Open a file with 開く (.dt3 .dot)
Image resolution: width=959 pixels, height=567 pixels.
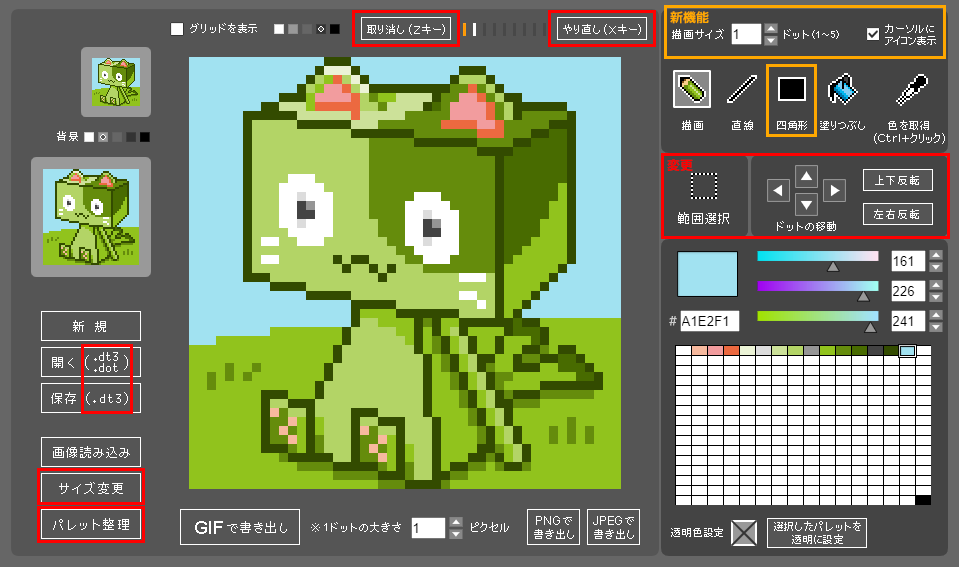[x=91, y=362]
